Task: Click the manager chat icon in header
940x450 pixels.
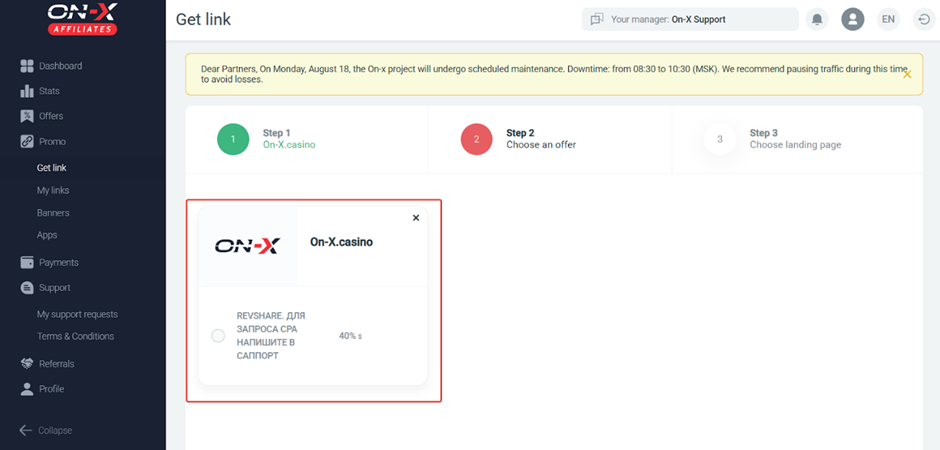Action: 596,19
